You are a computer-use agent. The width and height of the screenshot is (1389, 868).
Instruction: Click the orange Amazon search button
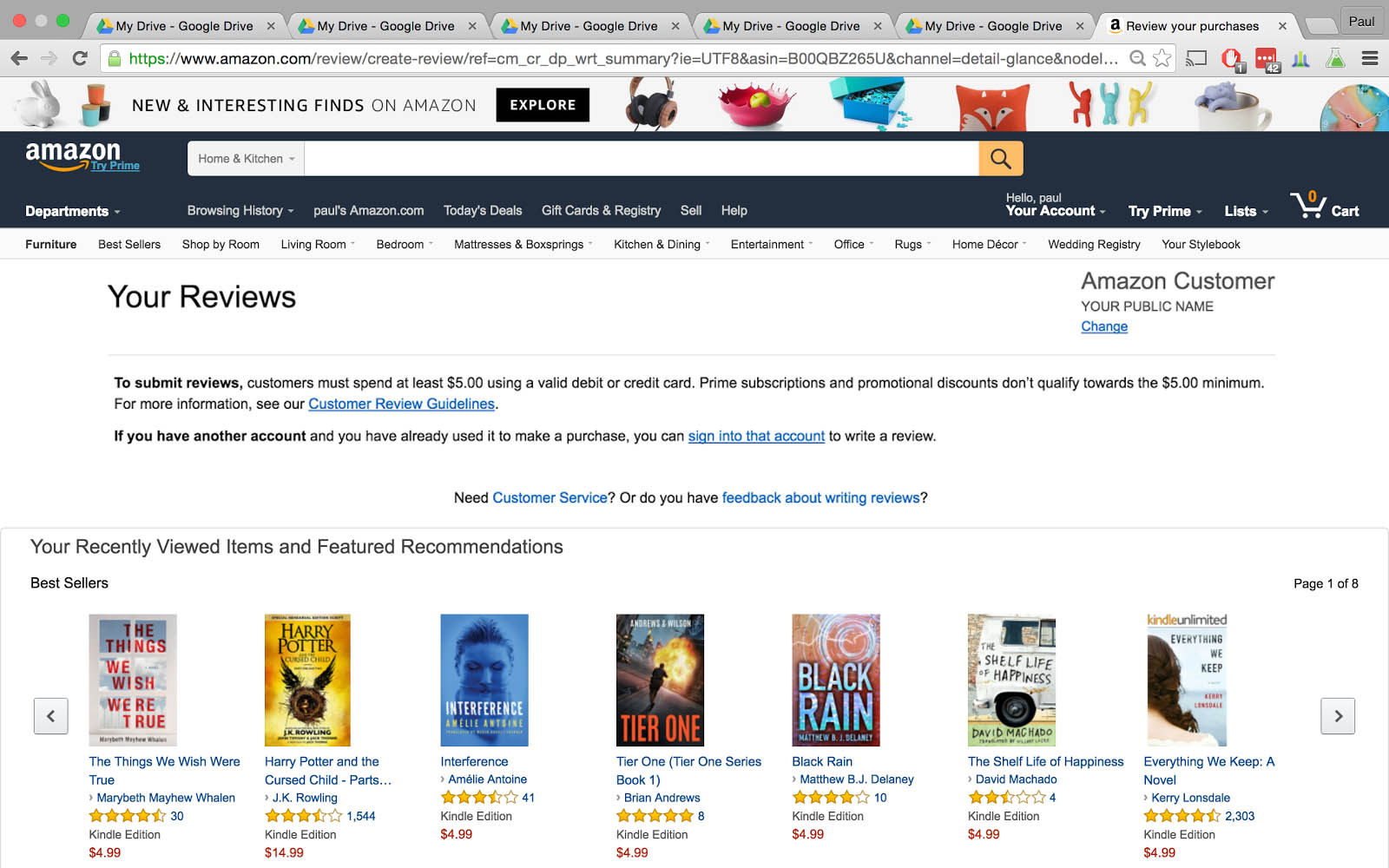(x=1001, y=158)
